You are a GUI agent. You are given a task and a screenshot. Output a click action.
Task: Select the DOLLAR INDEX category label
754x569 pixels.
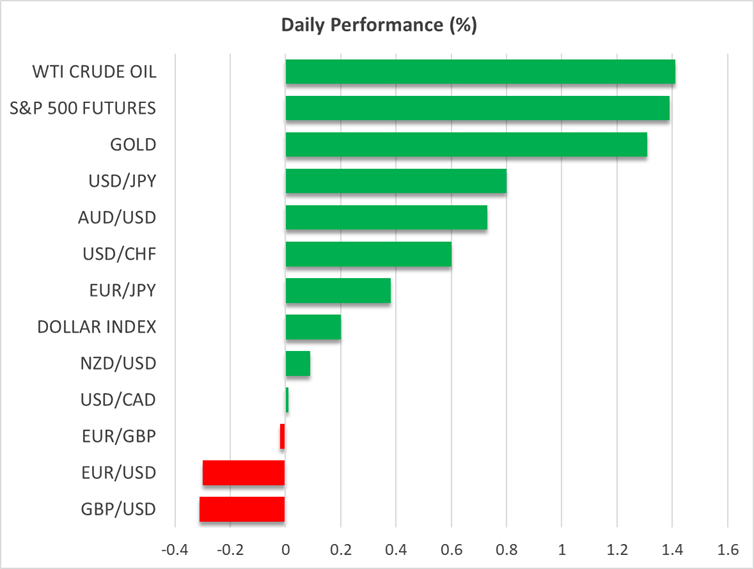[96, 327]
